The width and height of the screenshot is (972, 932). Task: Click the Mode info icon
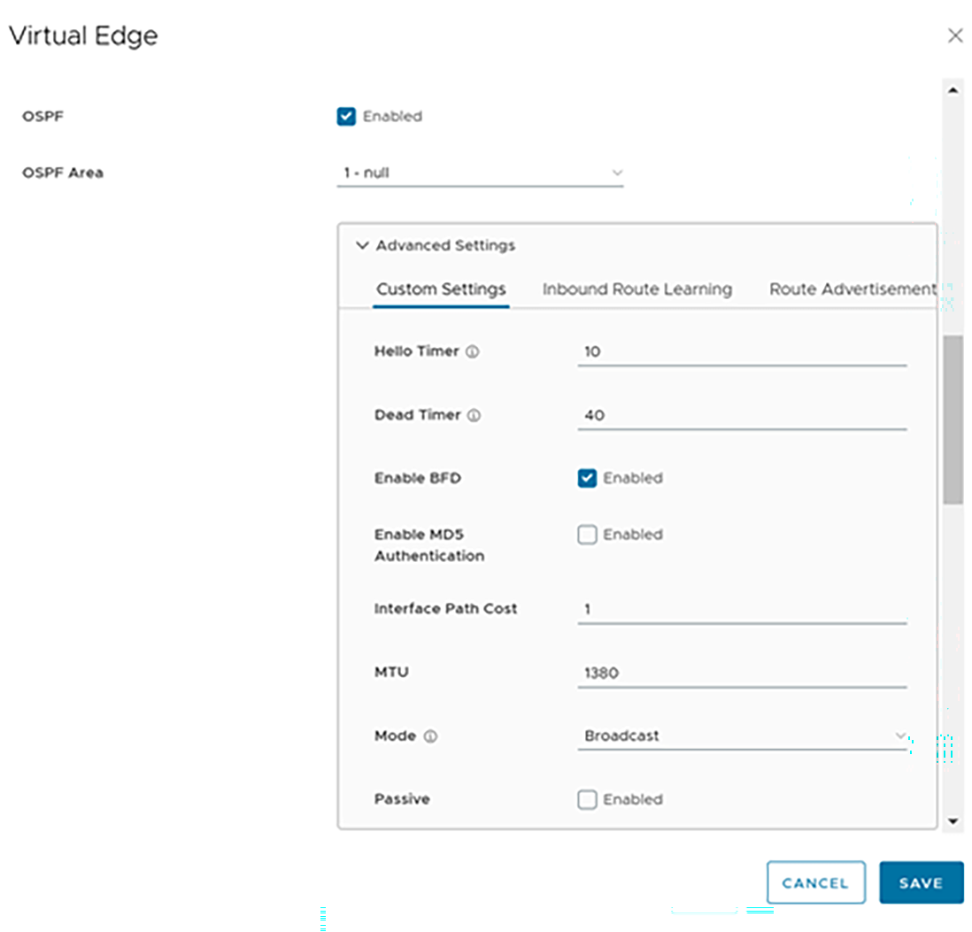click(x=430, y=736)
